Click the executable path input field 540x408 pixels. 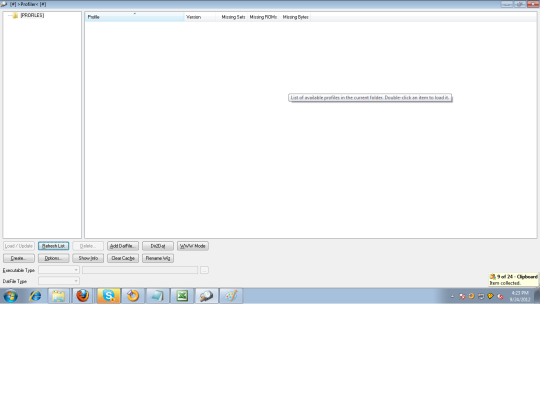click(140, 270)
